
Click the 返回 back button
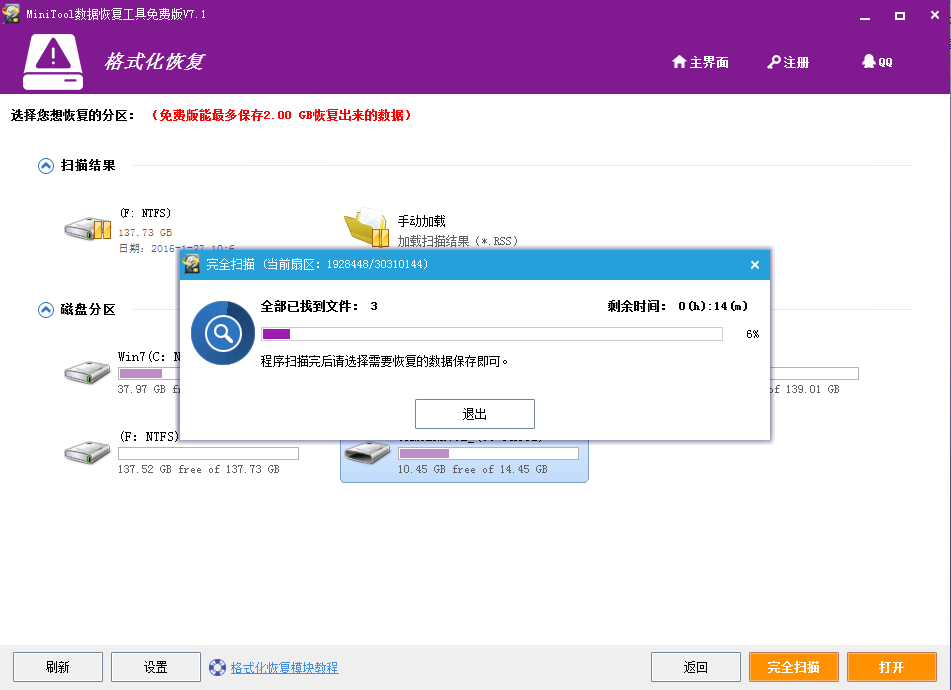[696, 667]
